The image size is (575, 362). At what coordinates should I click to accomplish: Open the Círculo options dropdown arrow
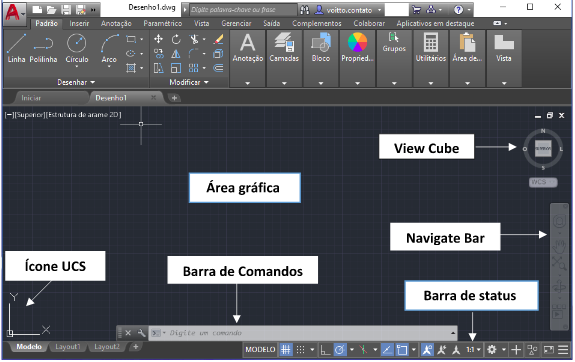click(x=77, y=67)
